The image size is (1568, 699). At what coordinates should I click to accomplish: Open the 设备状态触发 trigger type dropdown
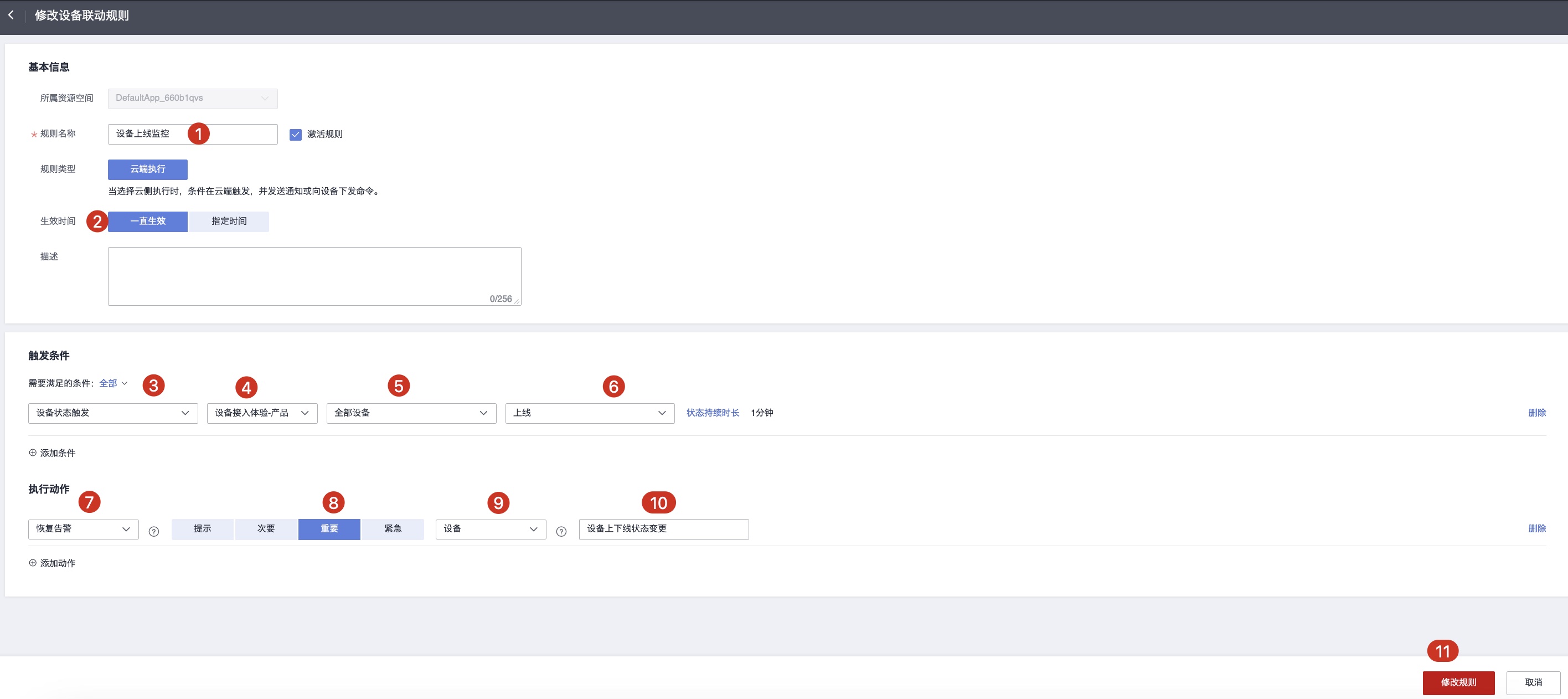[112, 413]
